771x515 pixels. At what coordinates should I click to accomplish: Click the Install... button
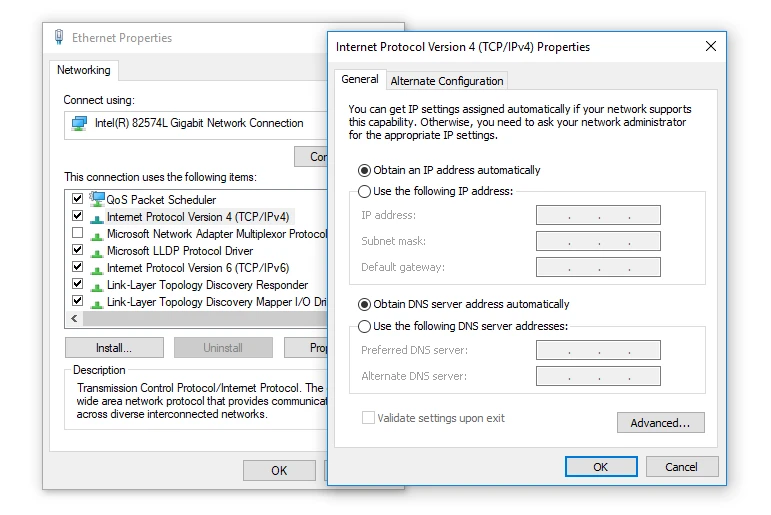[x=114, y=348]
